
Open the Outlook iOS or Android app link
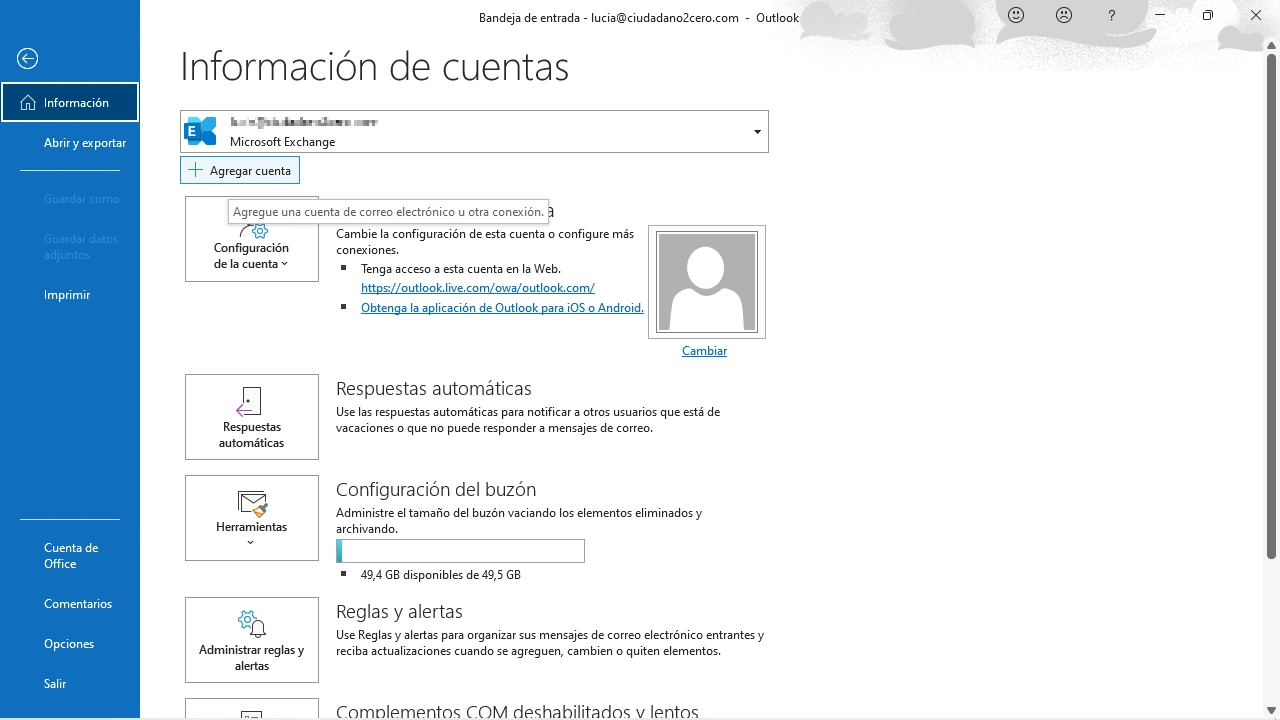(502, 308)
